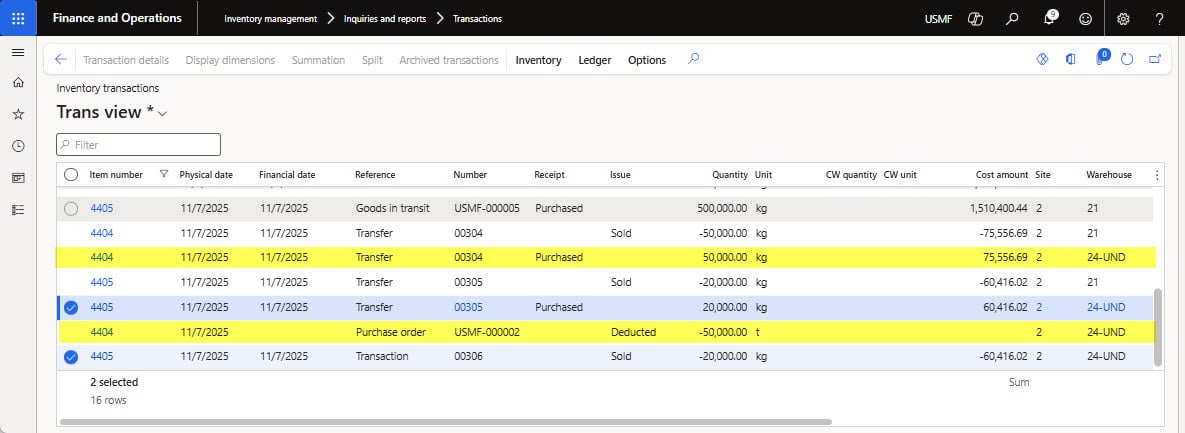Click the Warehouse column header

[1109, 175]
